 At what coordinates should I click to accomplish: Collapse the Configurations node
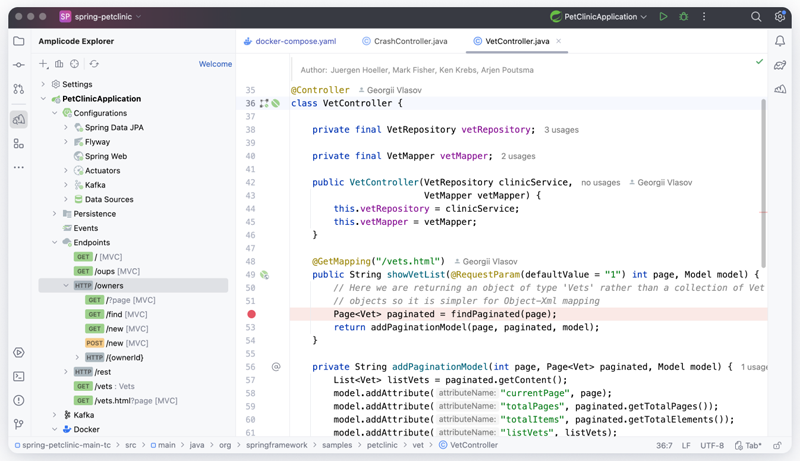[55, 113]
